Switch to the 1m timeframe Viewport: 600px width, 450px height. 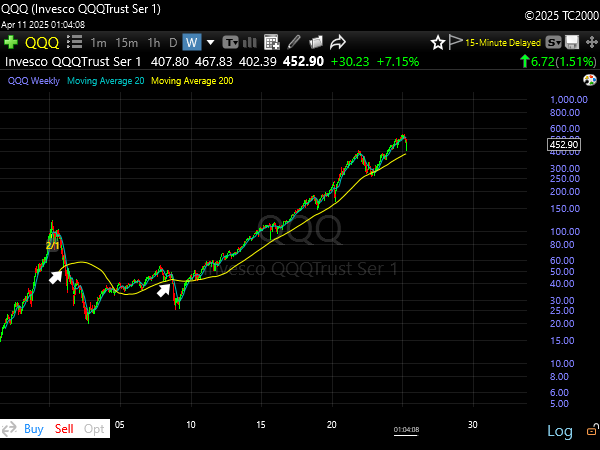[98, 42]
